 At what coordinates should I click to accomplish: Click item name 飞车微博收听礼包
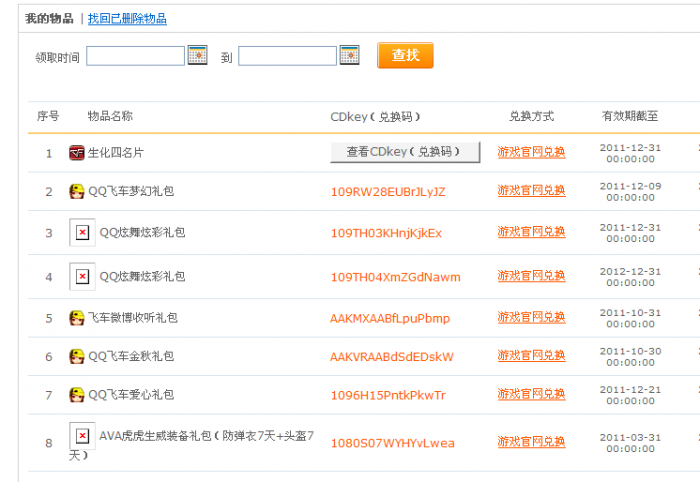(x=133, y=318)
